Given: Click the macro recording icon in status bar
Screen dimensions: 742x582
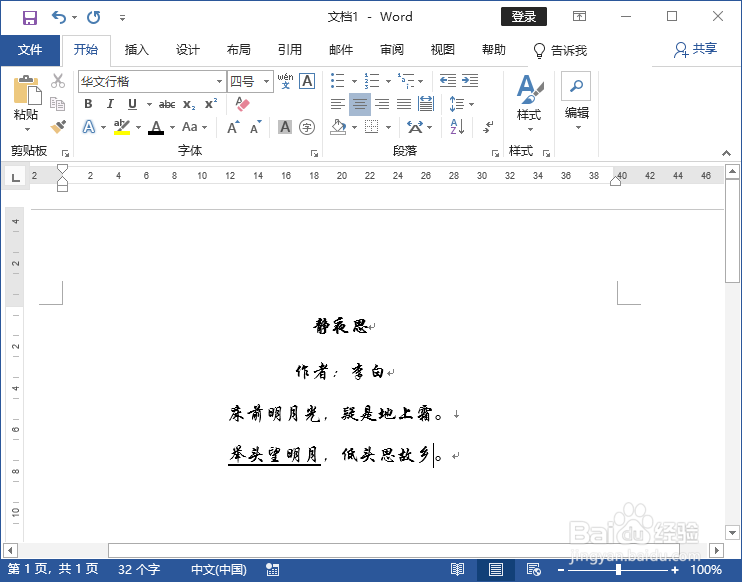Looking at the screenshot, I should (x=273, y=569).
